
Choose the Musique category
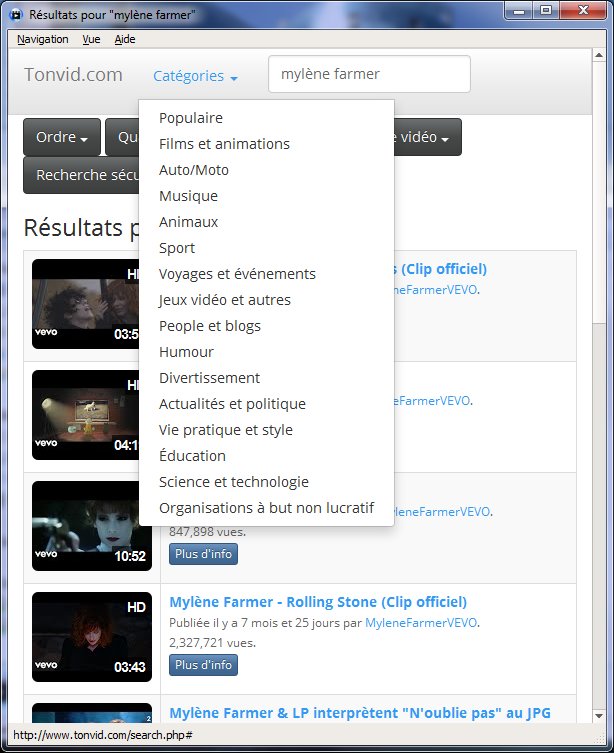click(x=189, y=196)
